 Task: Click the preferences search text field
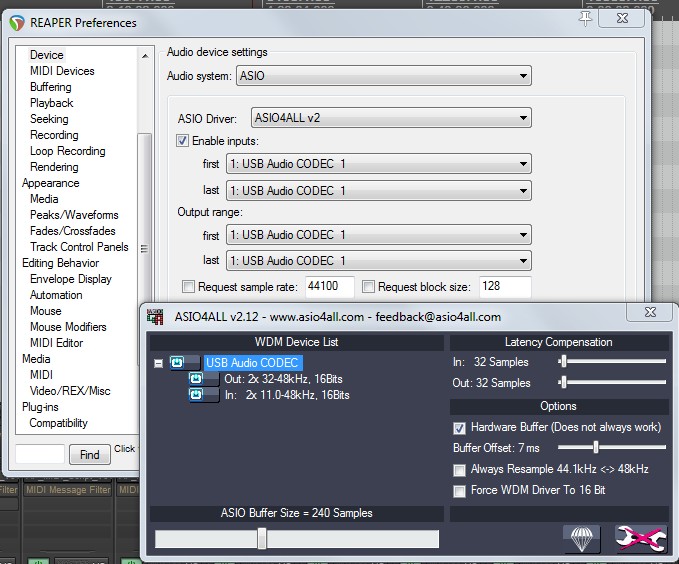pyautogui.click(x=40, y=454)
